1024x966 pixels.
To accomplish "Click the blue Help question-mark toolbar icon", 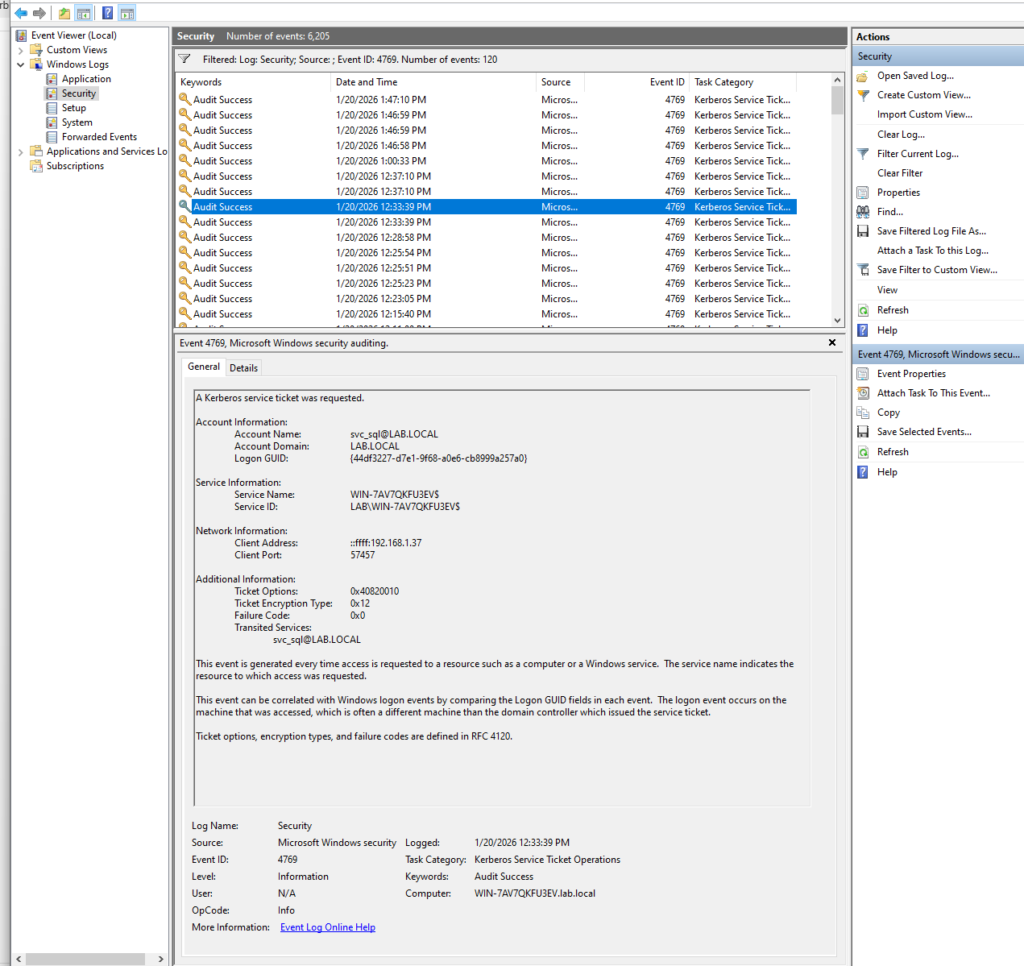I will [x=107, y=13].
